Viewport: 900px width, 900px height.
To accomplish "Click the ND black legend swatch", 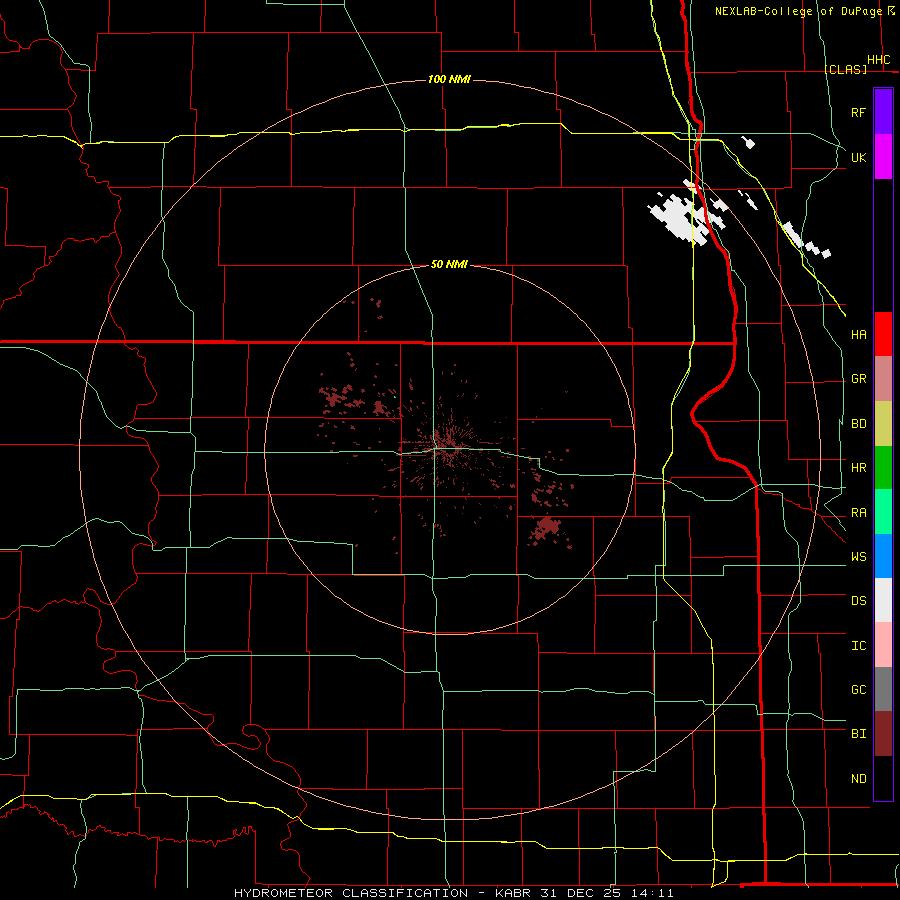I will point(883,778).
